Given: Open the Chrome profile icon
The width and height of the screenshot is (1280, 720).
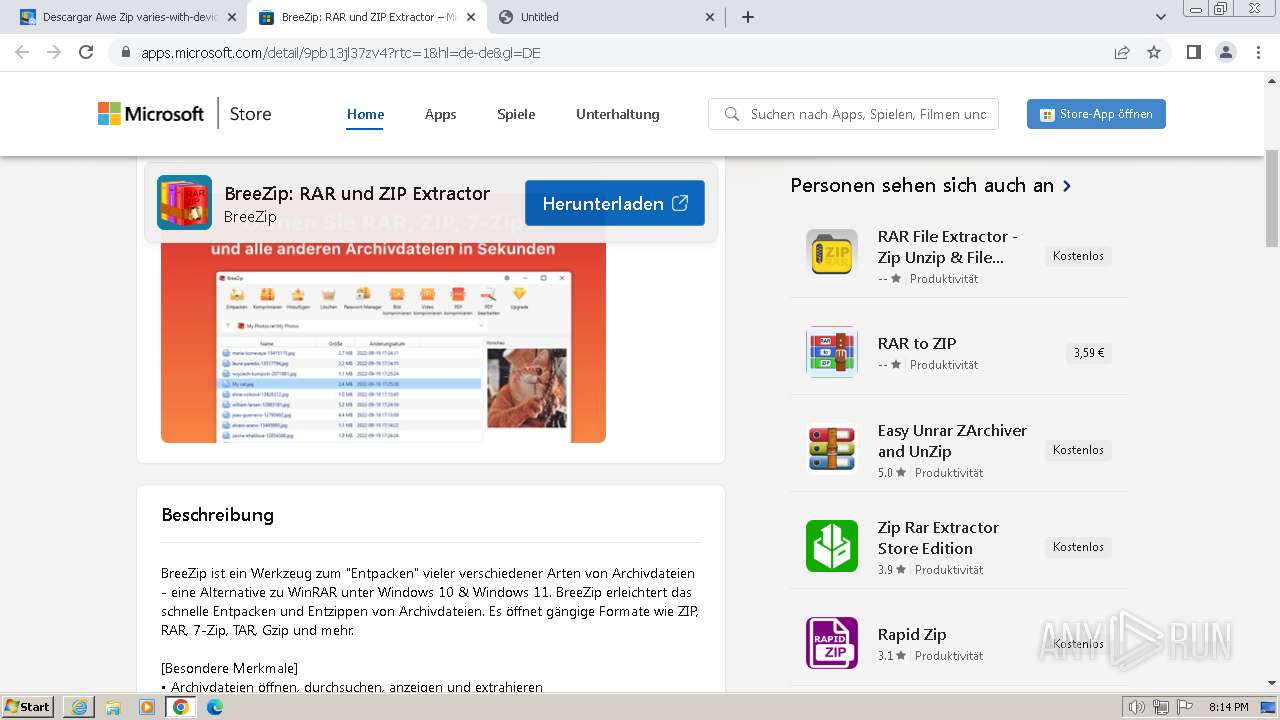Looking at the screenshot, I should tap(1225, 52).
